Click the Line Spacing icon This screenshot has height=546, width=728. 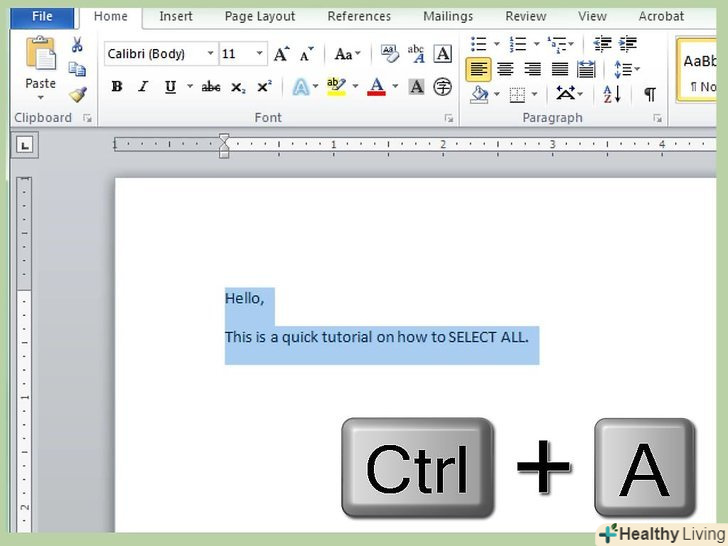pyautogui.click(x=623, y=70)
